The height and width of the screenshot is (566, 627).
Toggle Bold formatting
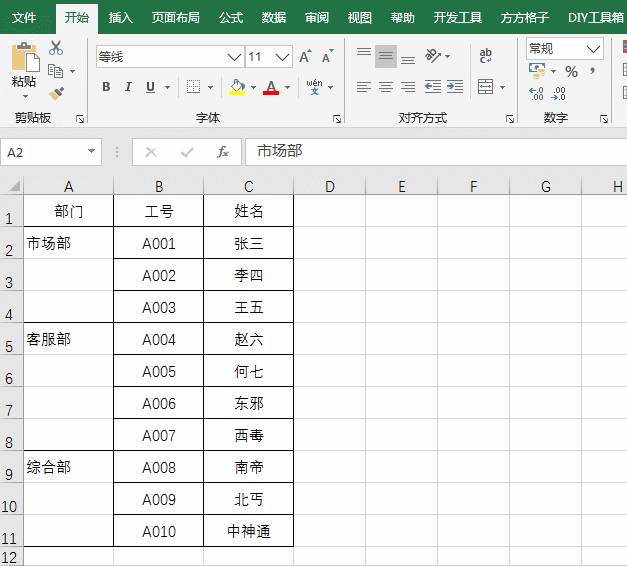(106, 87)
